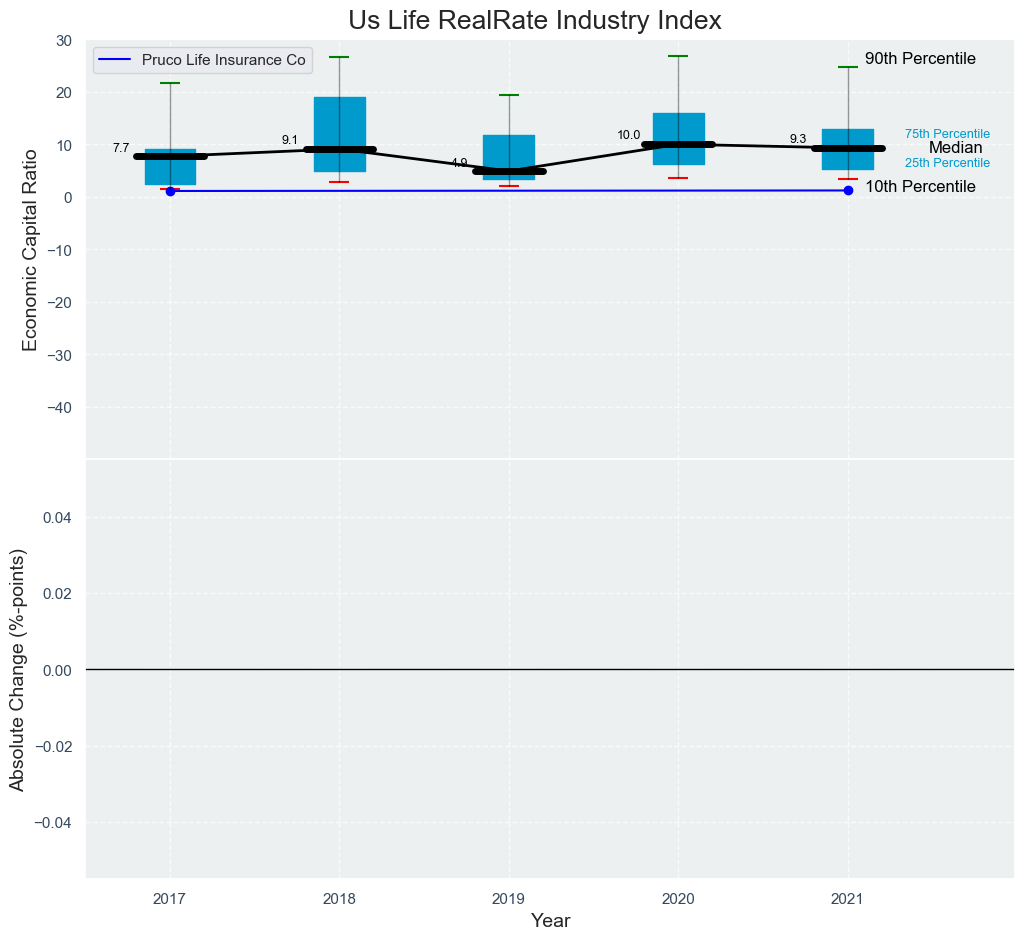This screenshot has height=940, width=1025.
Task: Select the green 90th percentile cap for 2018
Action: coord(339,57)
